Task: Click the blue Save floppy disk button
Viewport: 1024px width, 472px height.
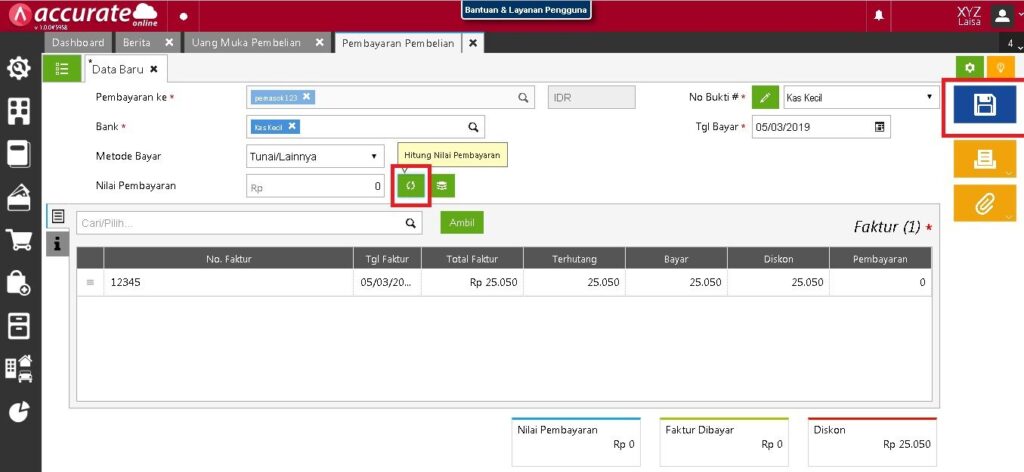Action: pos(984,105)
